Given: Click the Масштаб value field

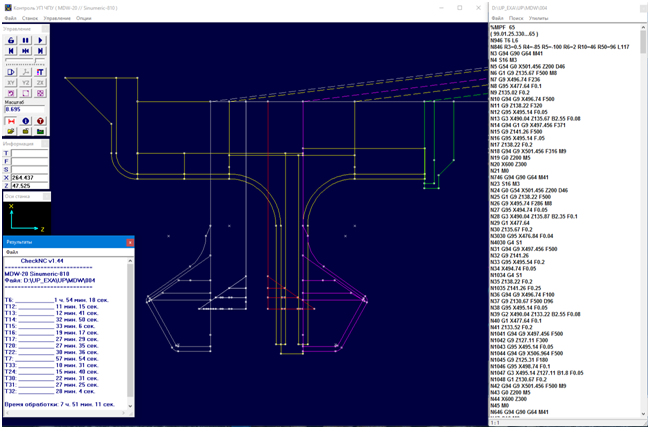Looking at the screenshot, I should [24, 109].
